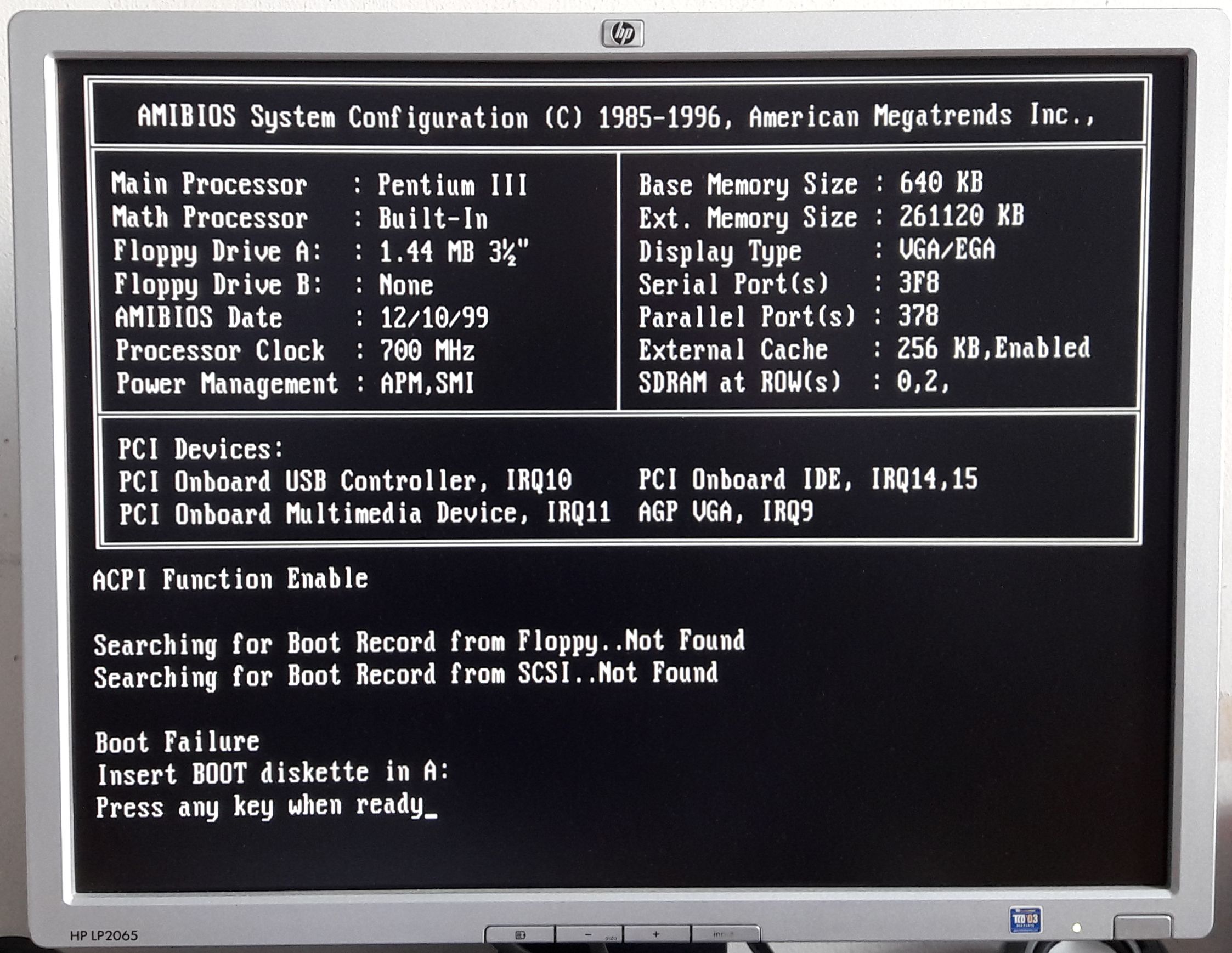Viewport: 1232px width, 953px height.
Task: Click the '256 KB,Enabled' value
Action: [994, 347]
